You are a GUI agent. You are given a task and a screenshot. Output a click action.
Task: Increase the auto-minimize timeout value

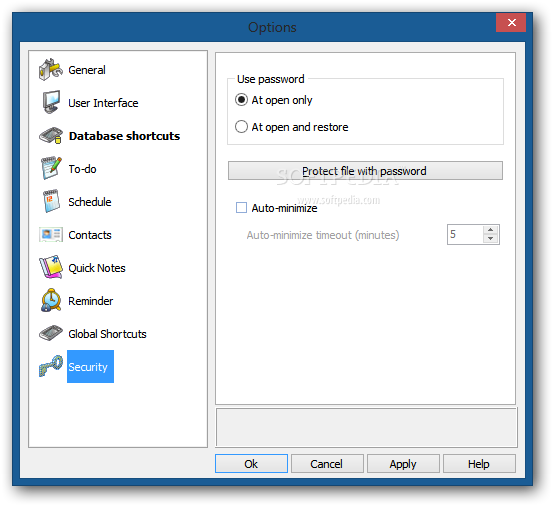pos(490,230)
